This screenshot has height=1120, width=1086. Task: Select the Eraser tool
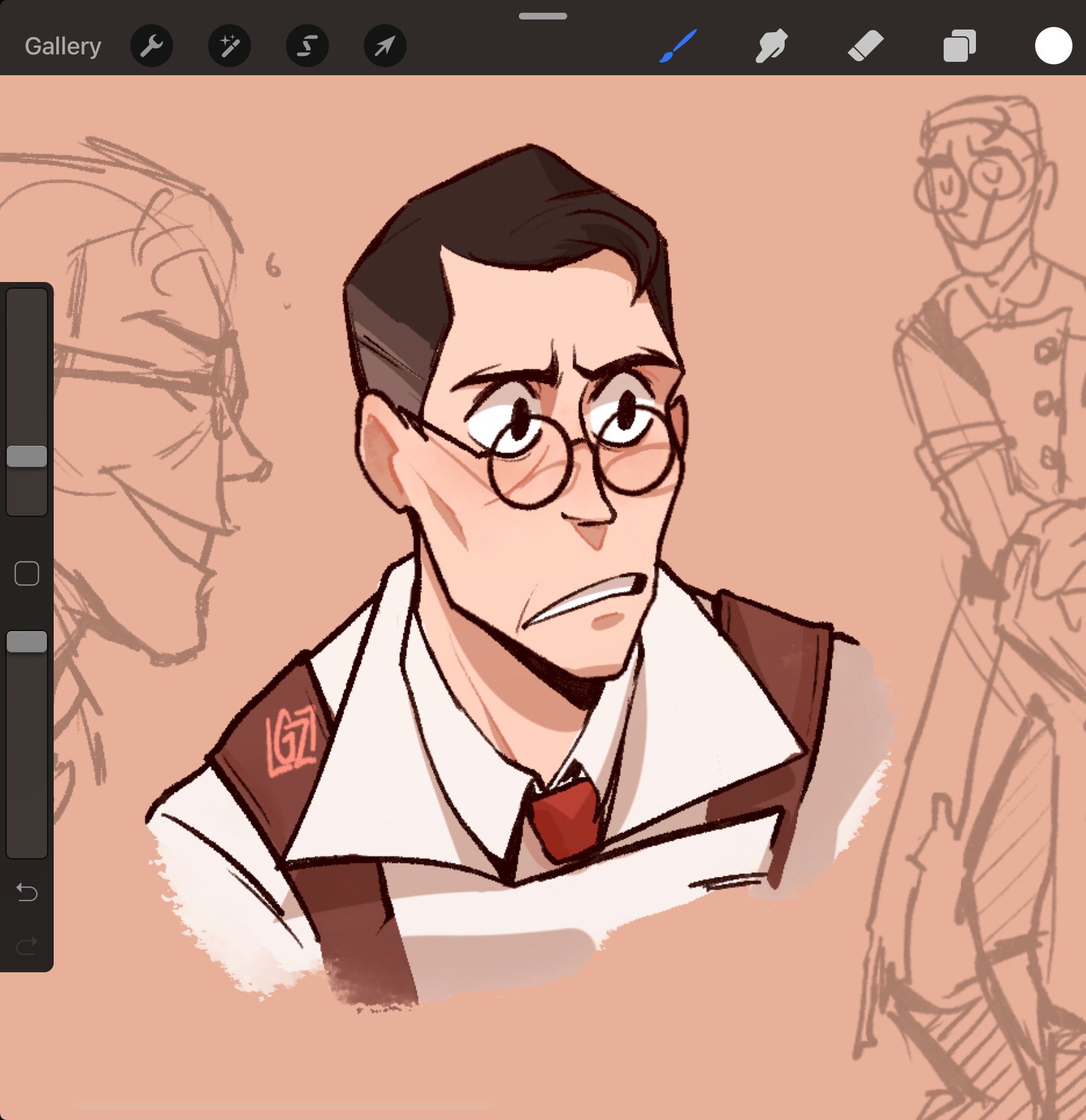(x=866, y=46)
